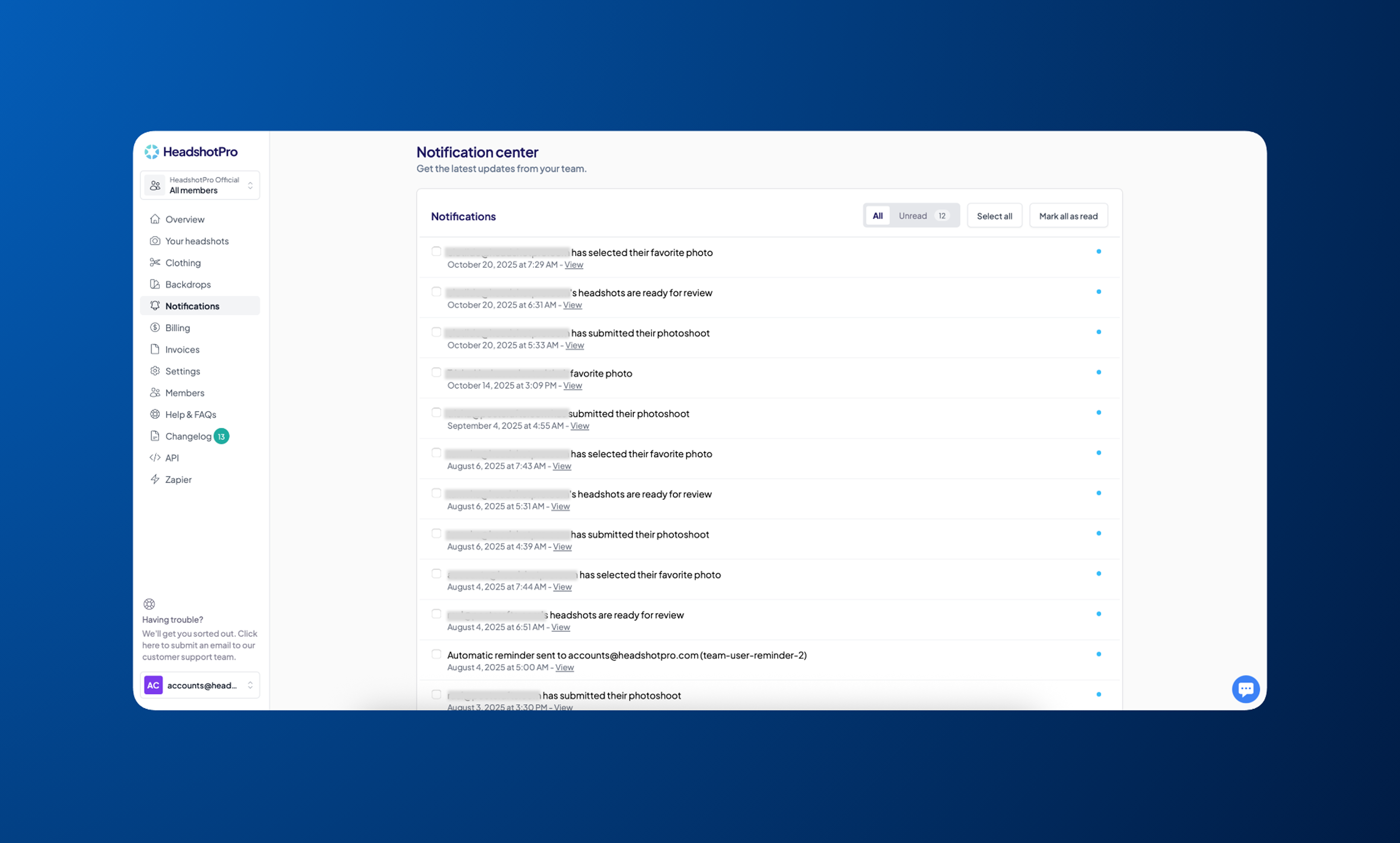Show the All notifications tab
The height and width of the screenshot is (843, 1400).
[x=878, y=216]
